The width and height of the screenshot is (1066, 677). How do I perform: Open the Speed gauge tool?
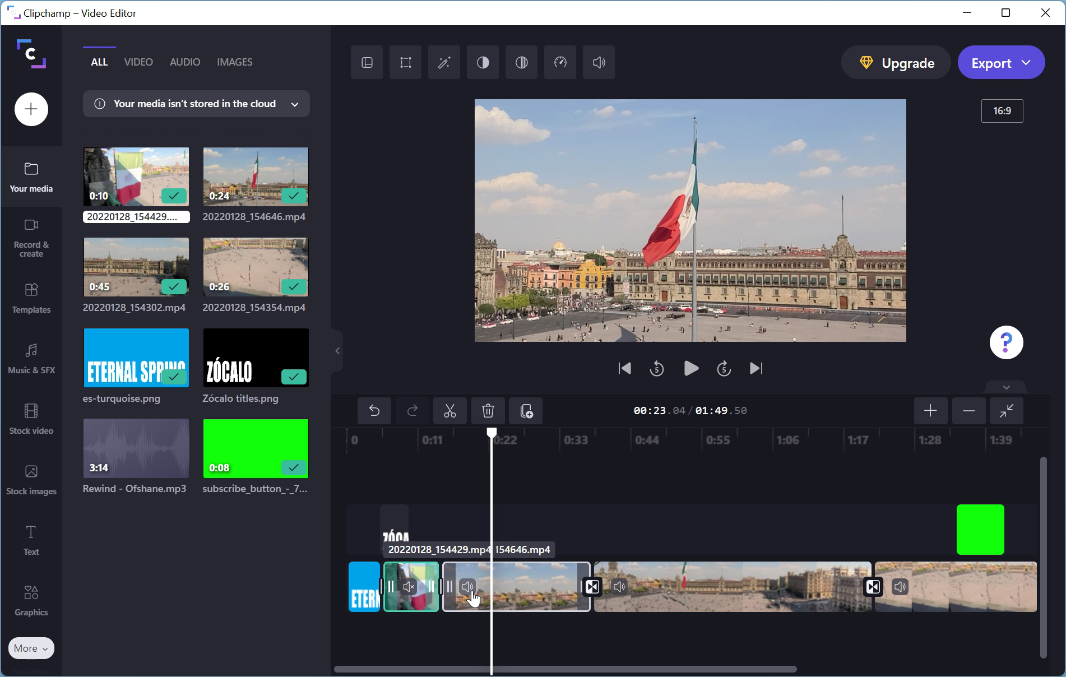[560, 62]
